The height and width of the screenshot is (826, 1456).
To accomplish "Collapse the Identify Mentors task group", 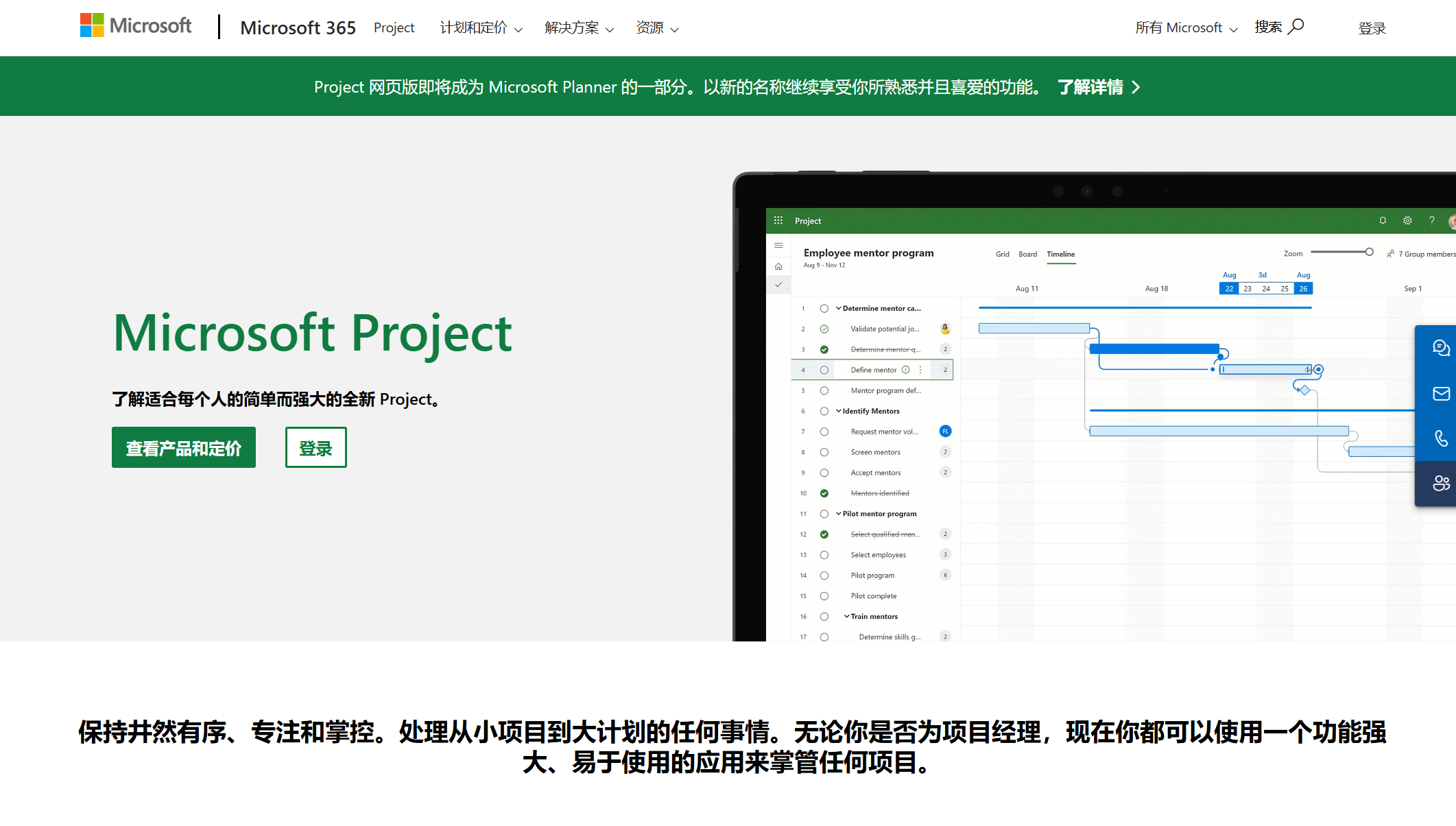I will (838, 412).
